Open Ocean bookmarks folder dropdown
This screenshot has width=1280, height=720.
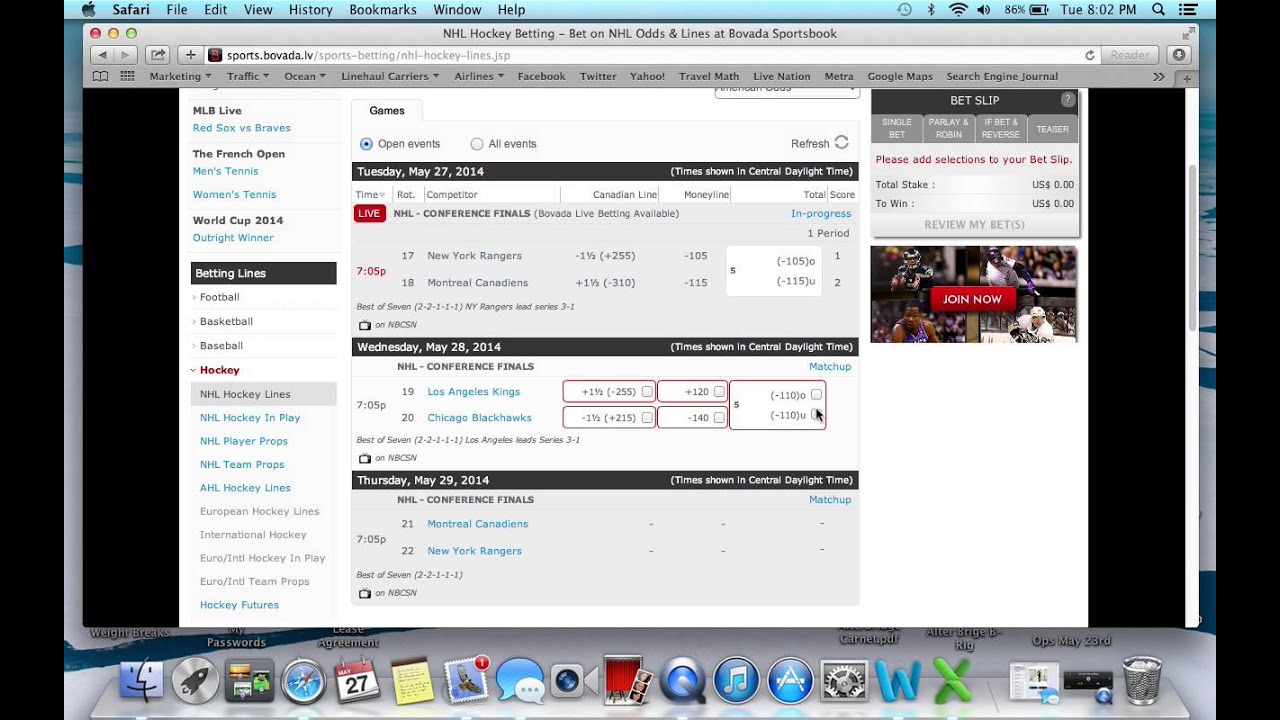point(305,76)
